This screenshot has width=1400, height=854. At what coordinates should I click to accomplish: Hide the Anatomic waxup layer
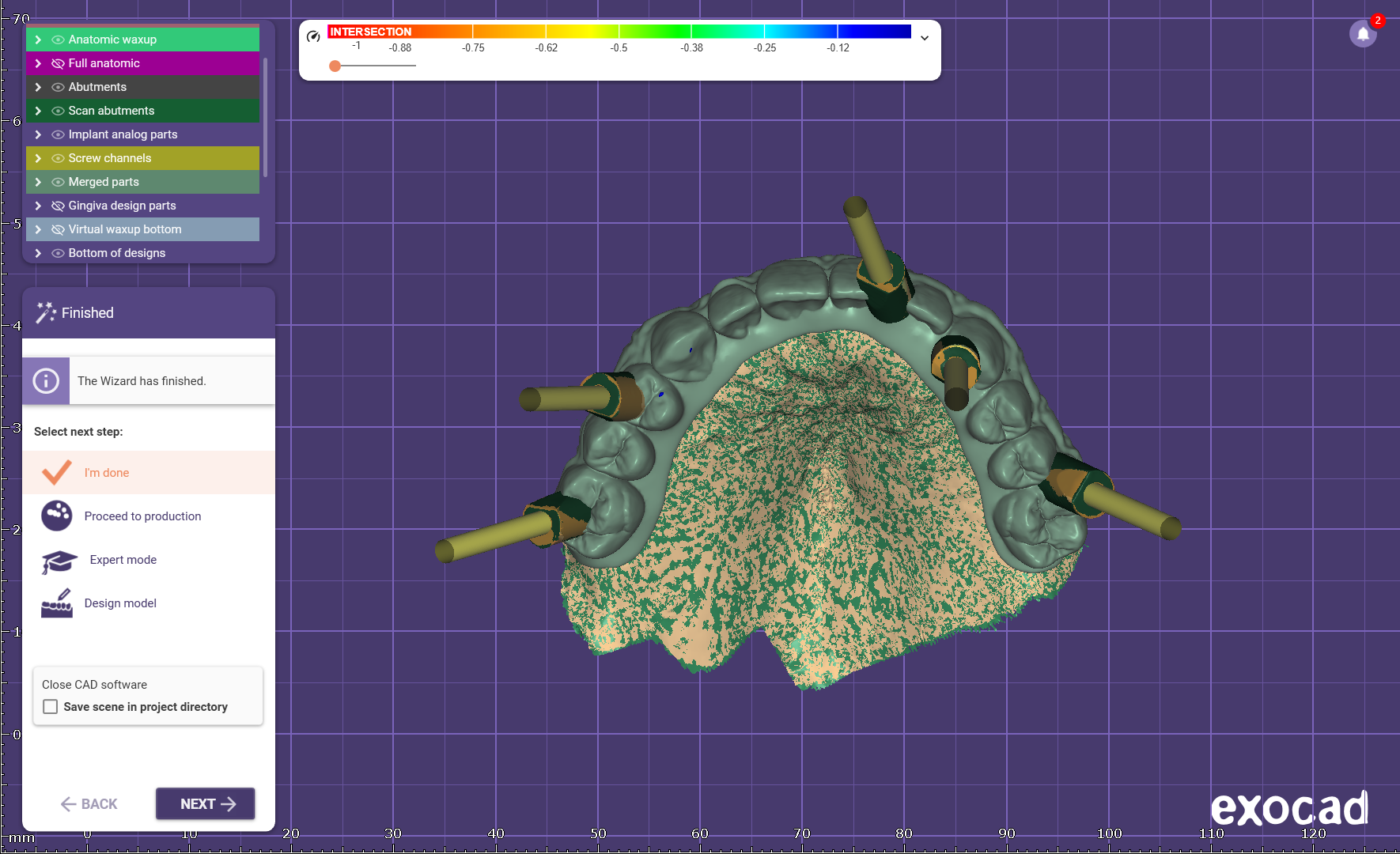[58, 40]
